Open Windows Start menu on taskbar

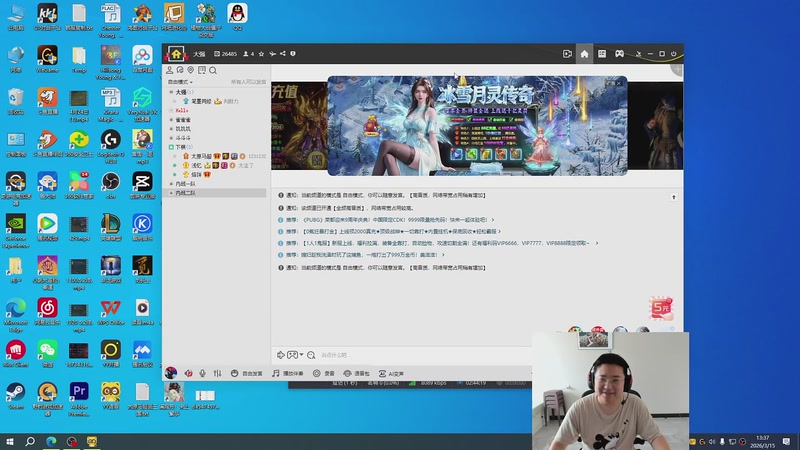(x=10, y=441)
